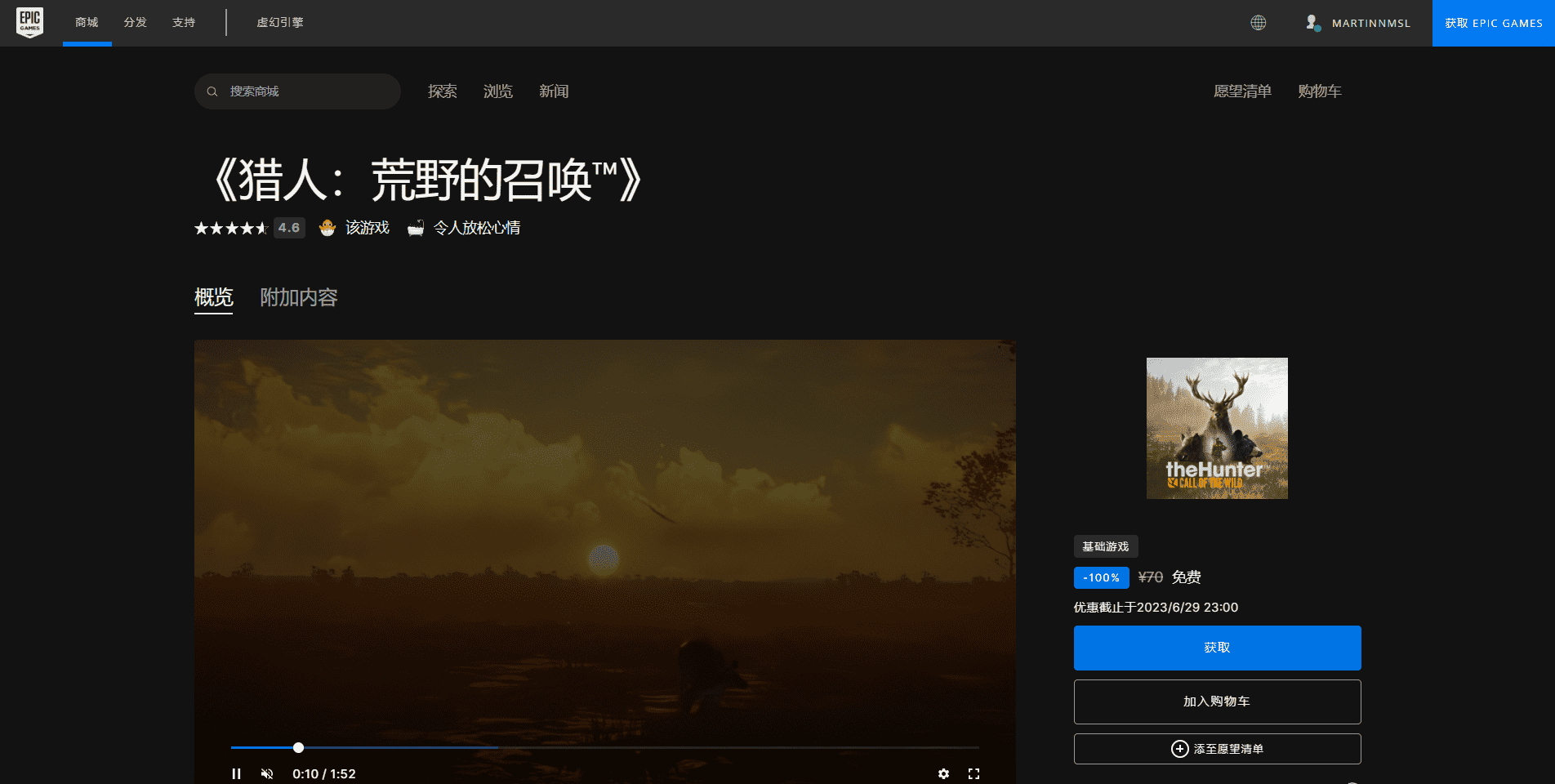The width and height of the screenshot is (1555, 784).
Task: Select the 概览 tab
Action: (x=214, y=298)
